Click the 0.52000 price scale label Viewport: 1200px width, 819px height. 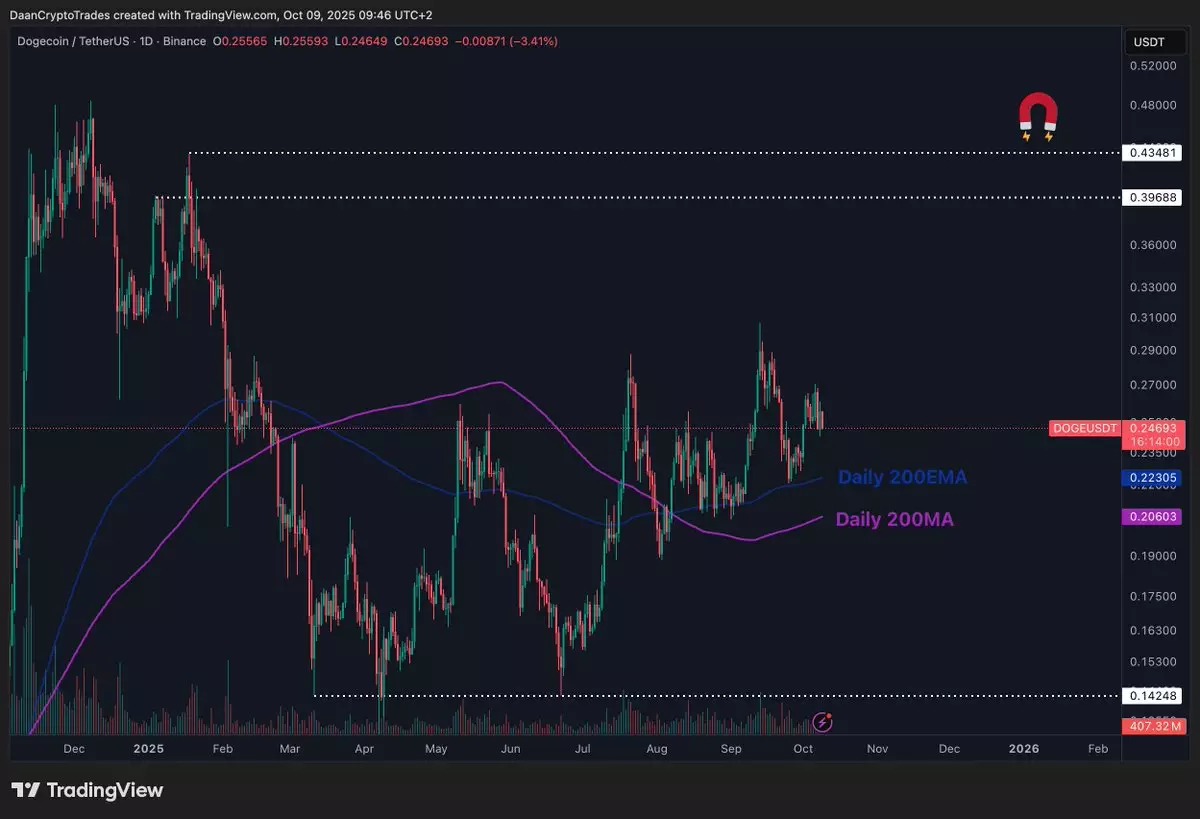[1153, 65]
